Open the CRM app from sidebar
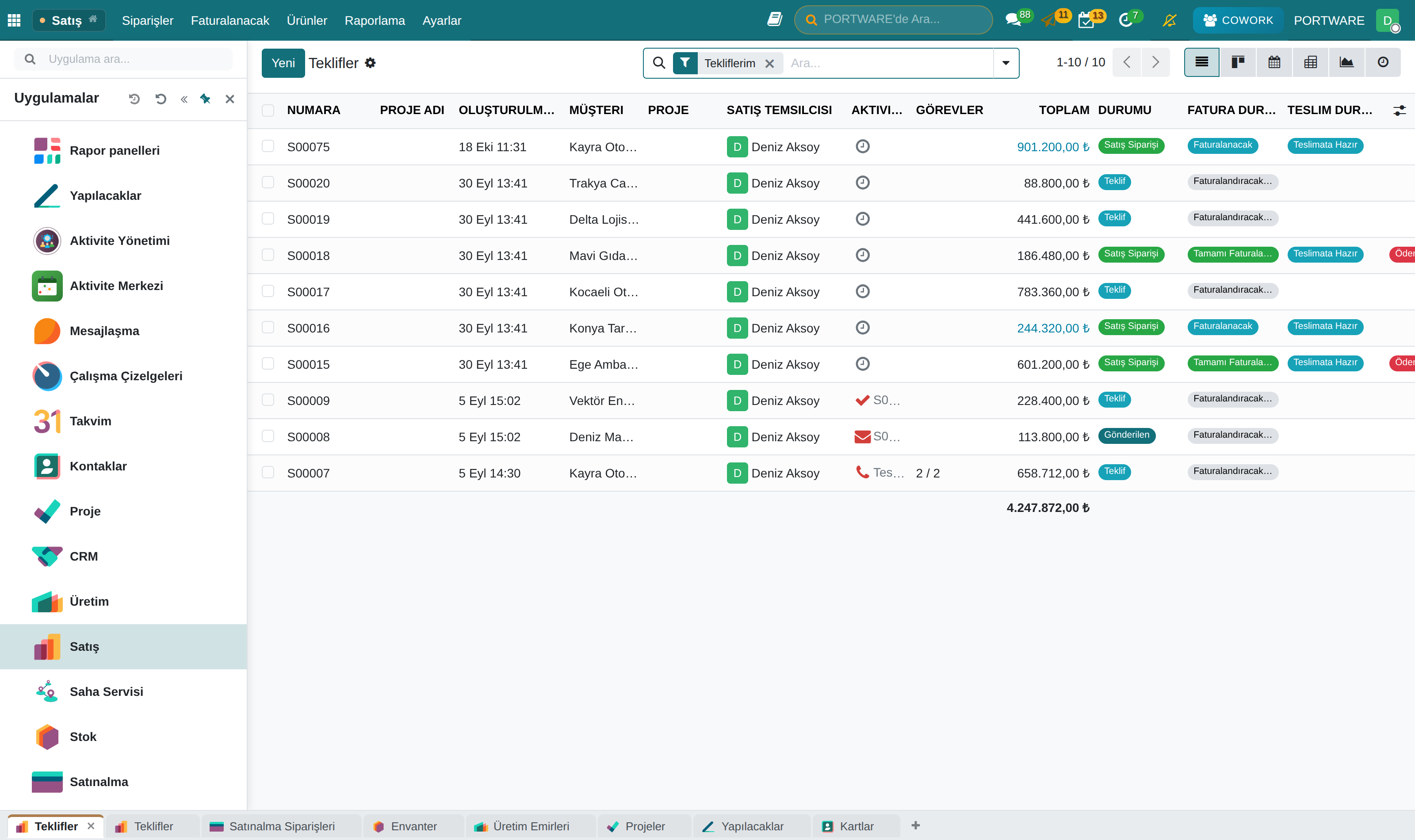 coord(123,557)
